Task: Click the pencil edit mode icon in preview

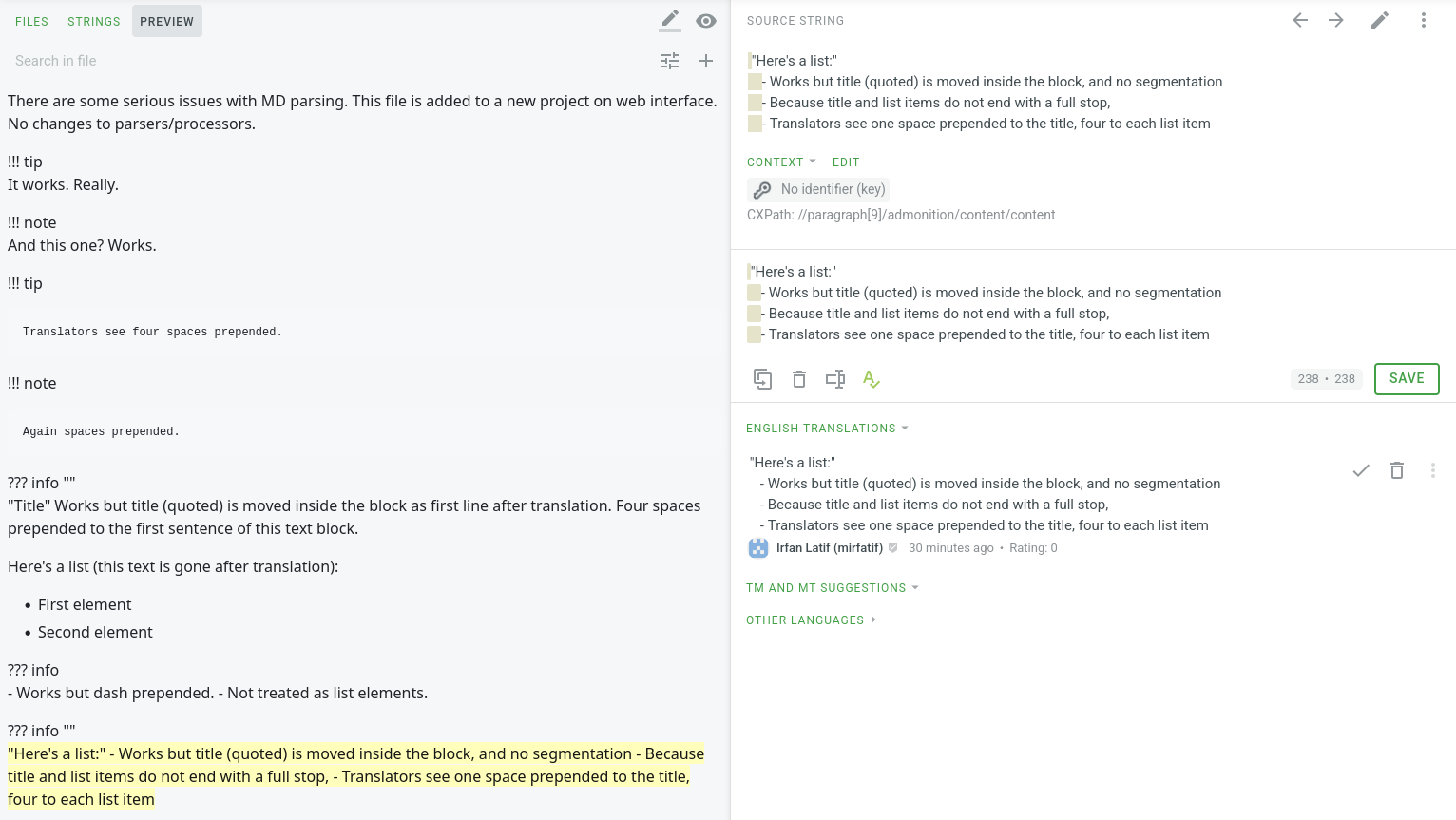Action: pos(670,20)
